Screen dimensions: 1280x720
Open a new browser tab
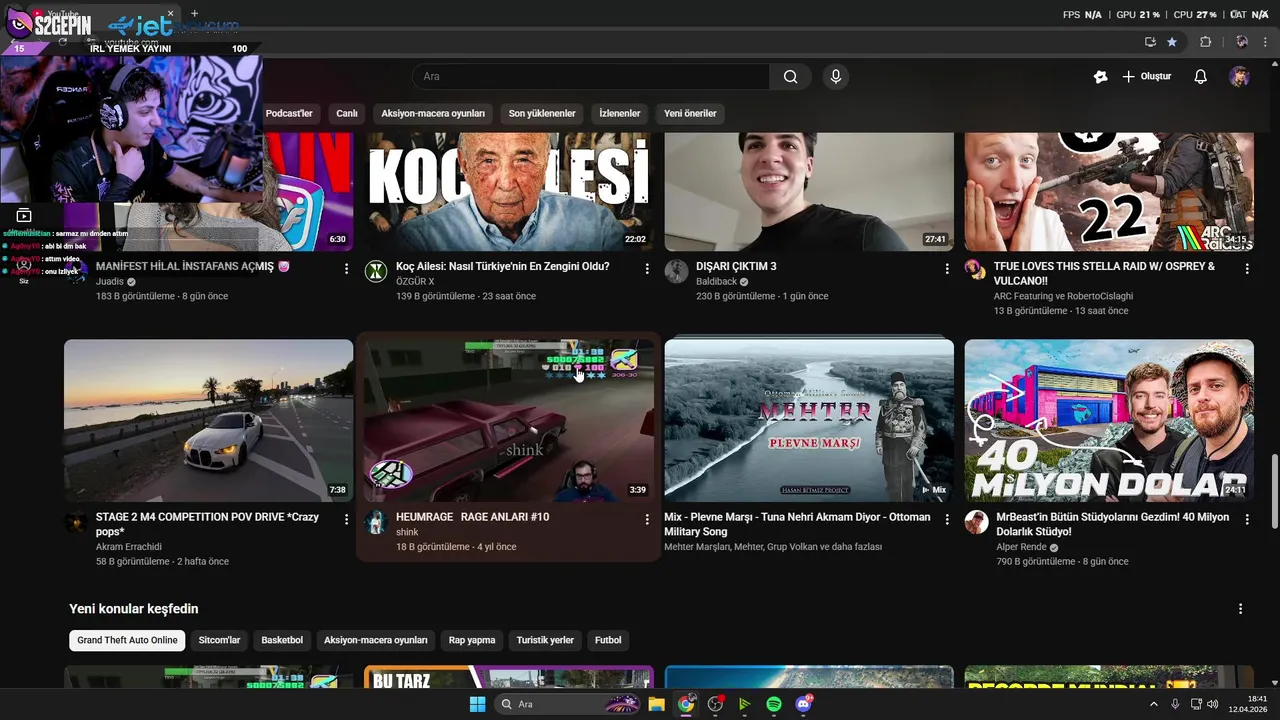194,13
